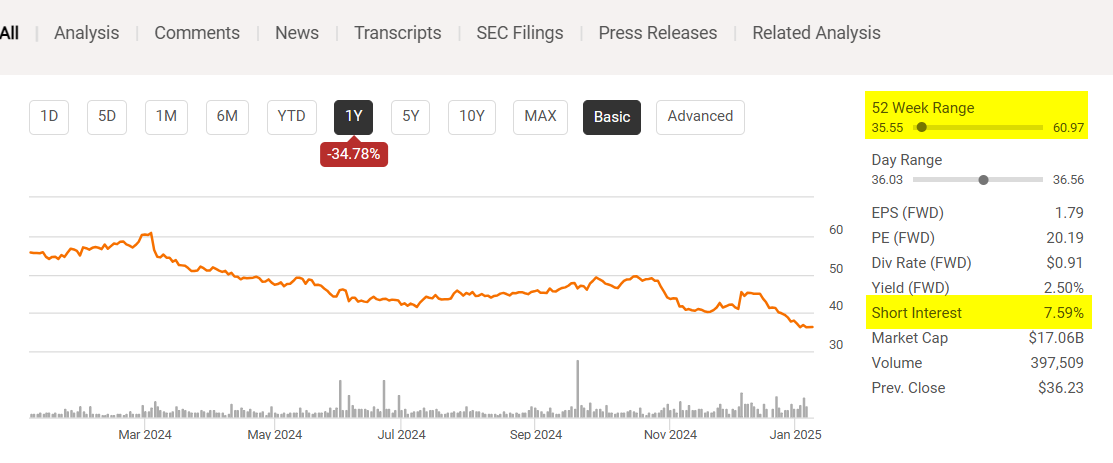Choose the 1M chart period
The height and width of the screenshot is (463, 1113).
click(x=166, y=116)
